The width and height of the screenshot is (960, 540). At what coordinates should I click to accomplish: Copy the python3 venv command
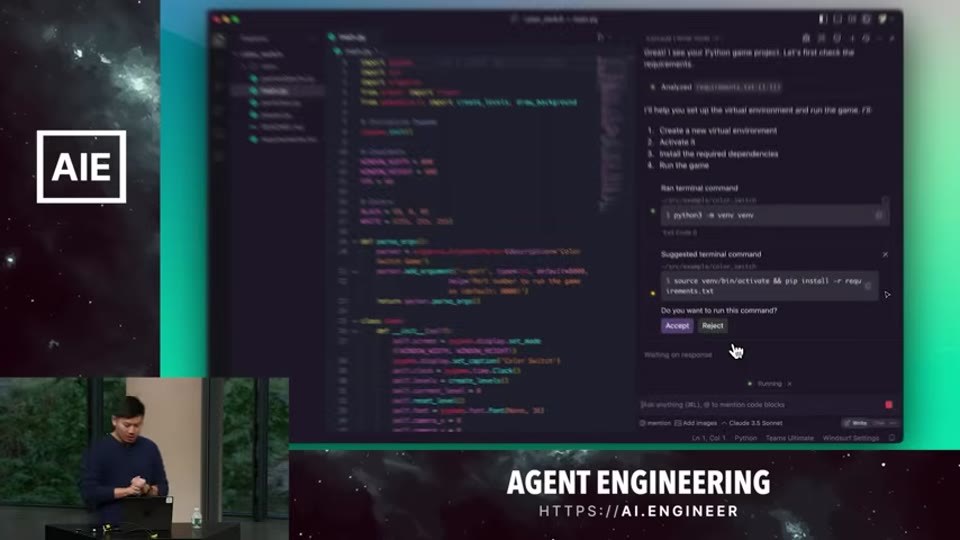coord(879,215)
